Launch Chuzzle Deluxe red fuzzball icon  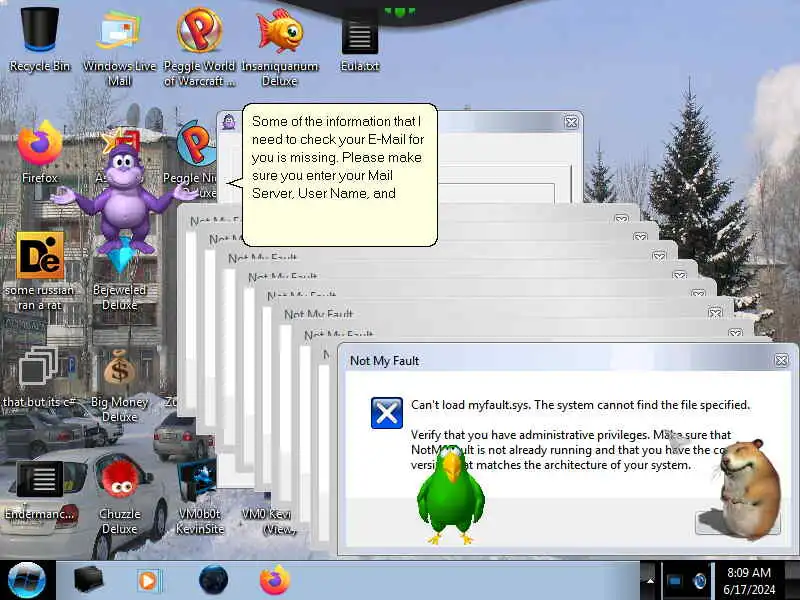click(119, 495)
